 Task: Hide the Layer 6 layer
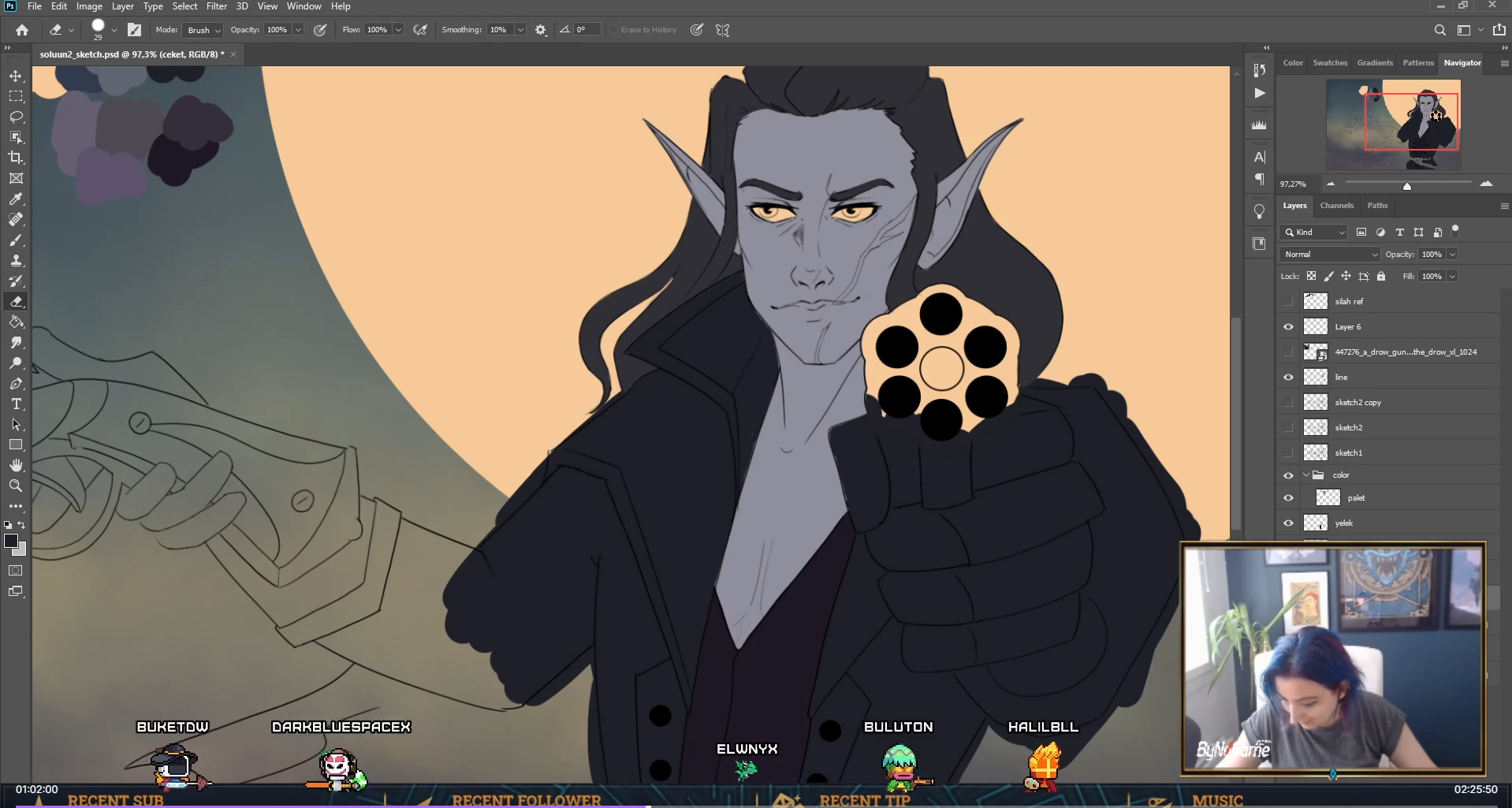[1288, 326]
